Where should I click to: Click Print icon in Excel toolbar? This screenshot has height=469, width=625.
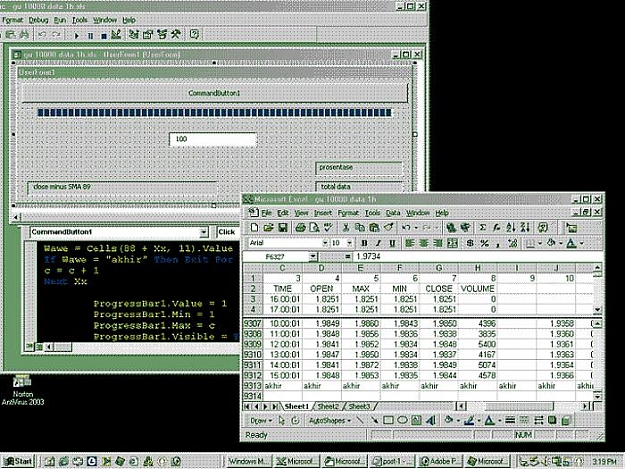point(300,228)
